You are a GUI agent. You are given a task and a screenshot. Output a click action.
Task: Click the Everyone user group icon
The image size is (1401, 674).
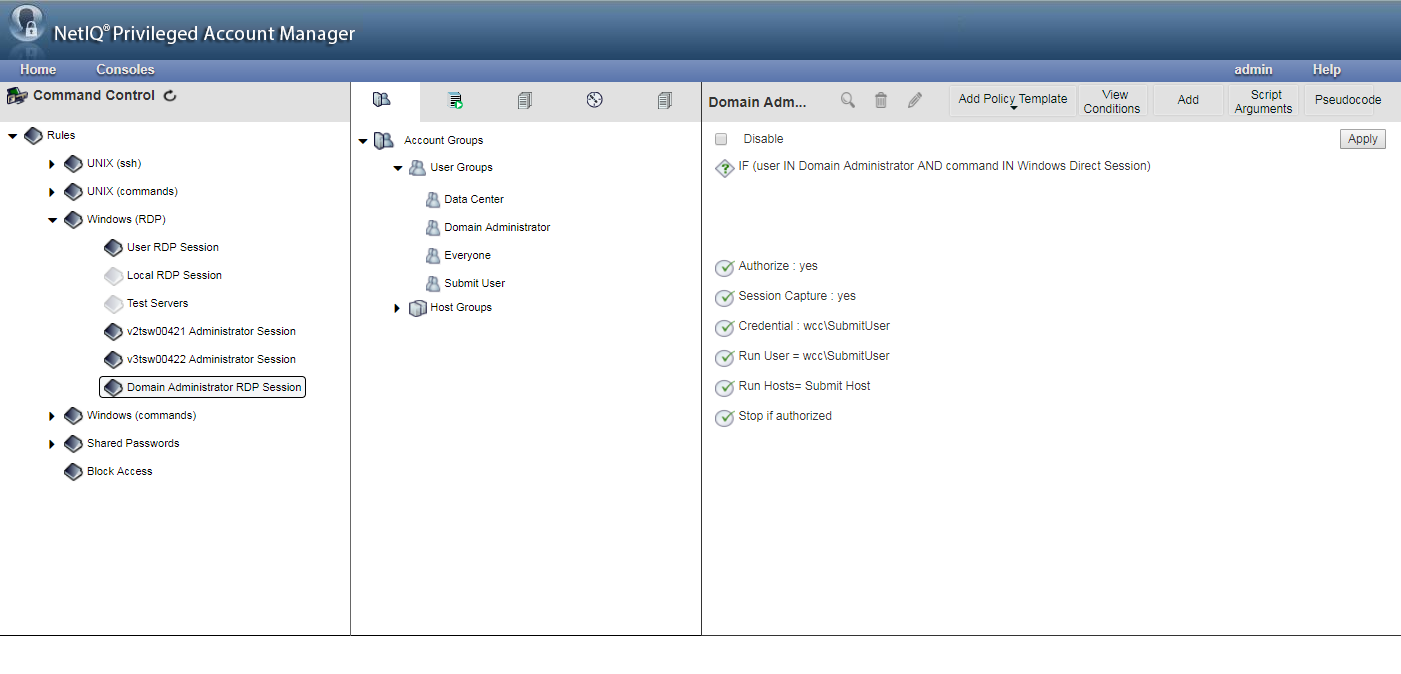point(433,255)
